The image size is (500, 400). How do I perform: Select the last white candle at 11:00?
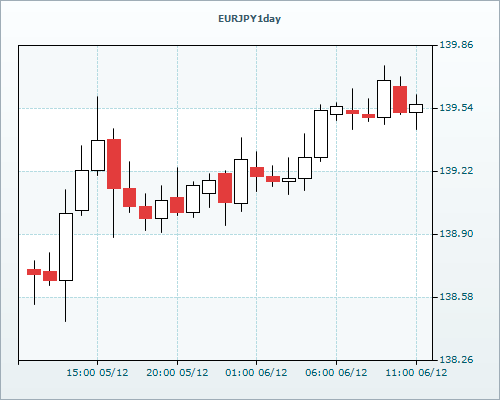click(x=416, y=109)
